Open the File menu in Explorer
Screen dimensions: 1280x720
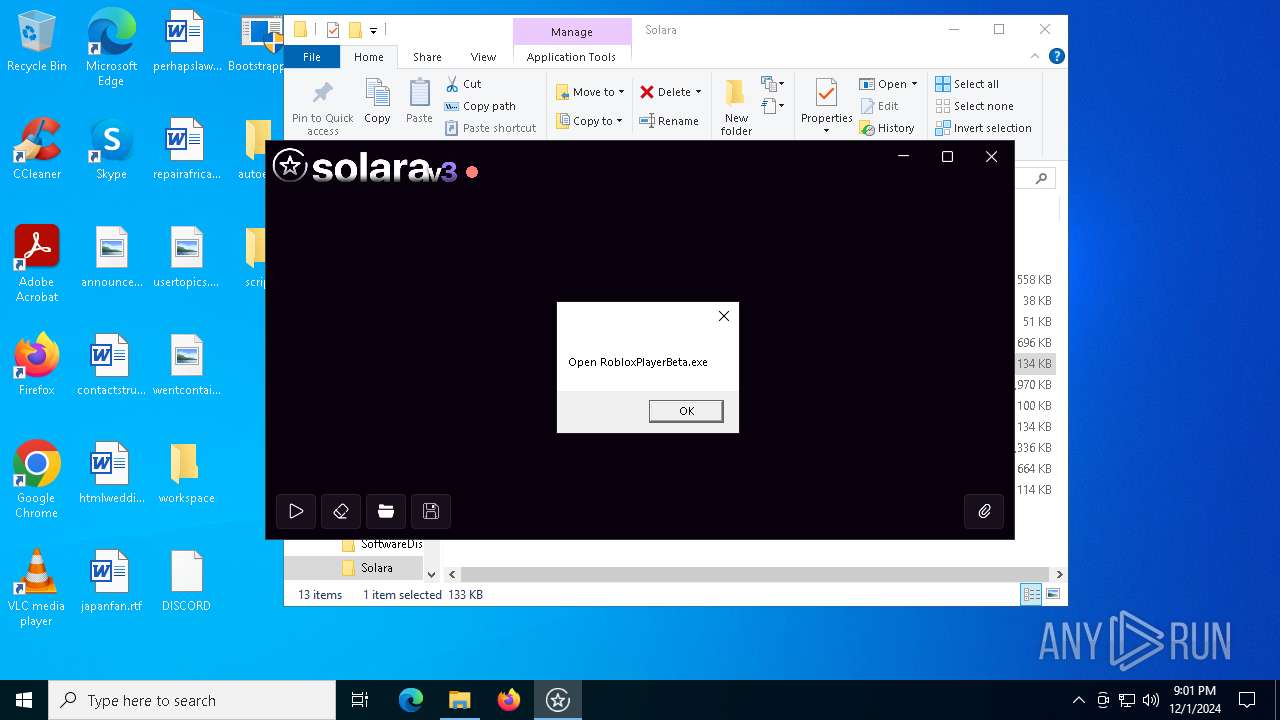312,57
